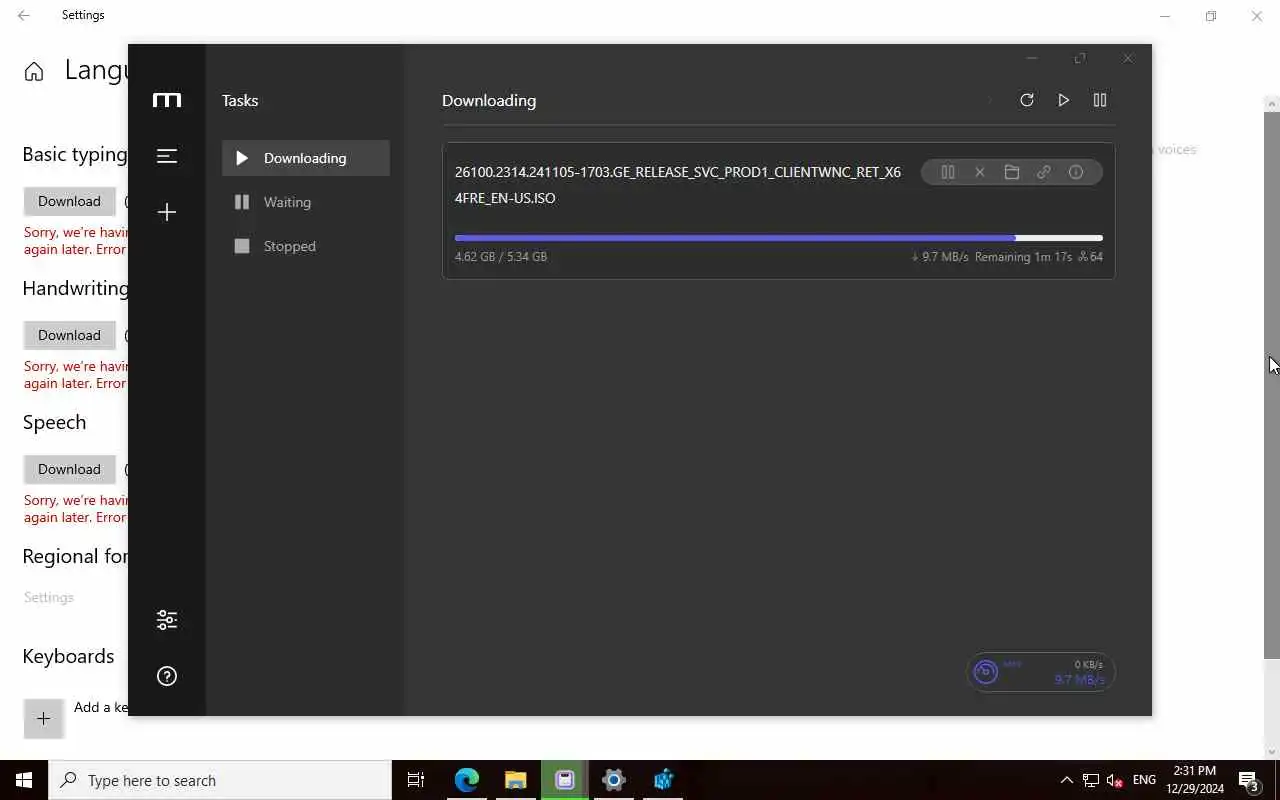Screen dimensions: 1280x800
Task: Go back in the Settings window
Action: (x=24, y=15)
